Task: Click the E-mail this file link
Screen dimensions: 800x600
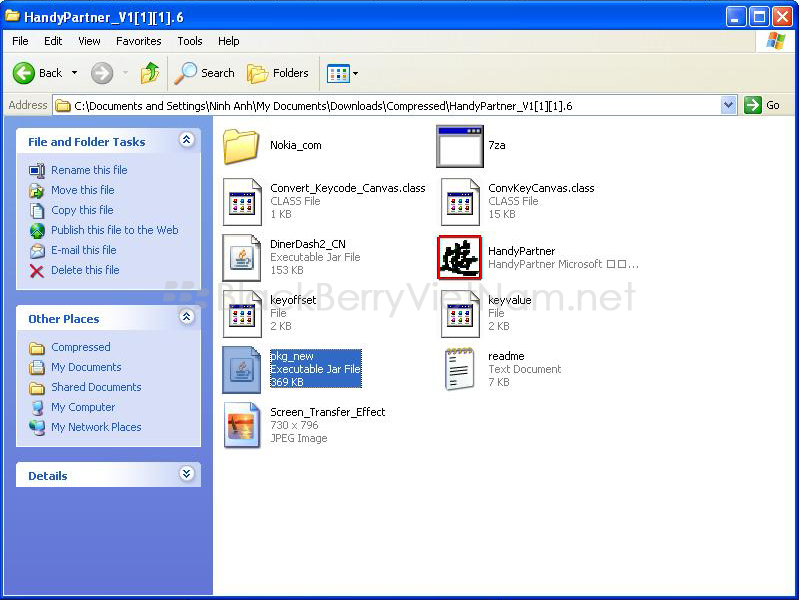Action: point(84,251)
